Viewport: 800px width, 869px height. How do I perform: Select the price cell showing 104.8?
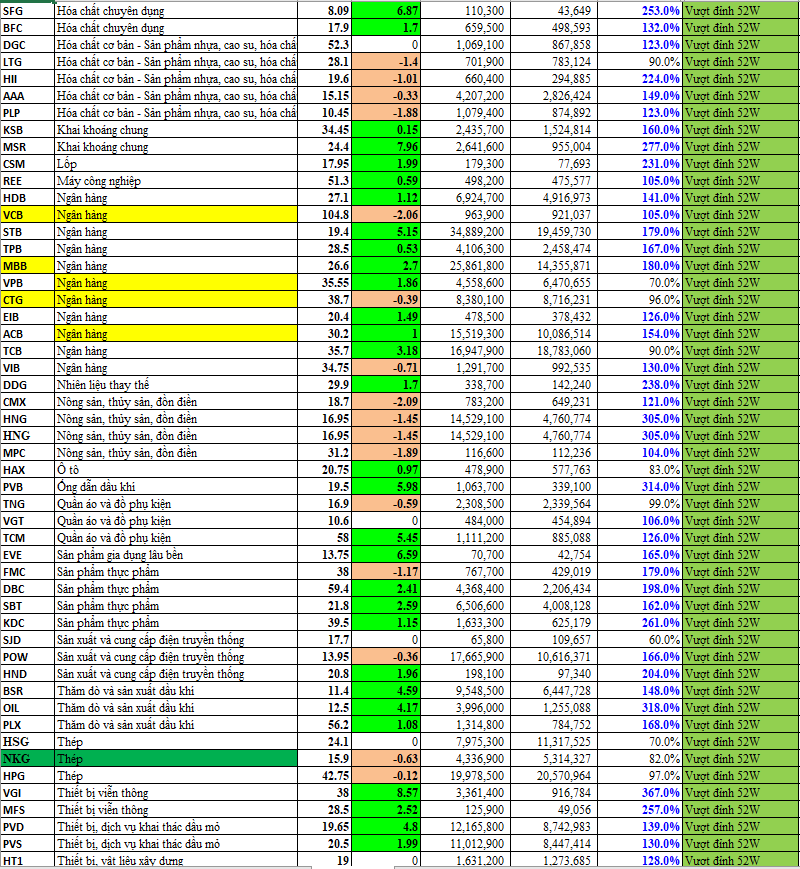coord(327,215)
